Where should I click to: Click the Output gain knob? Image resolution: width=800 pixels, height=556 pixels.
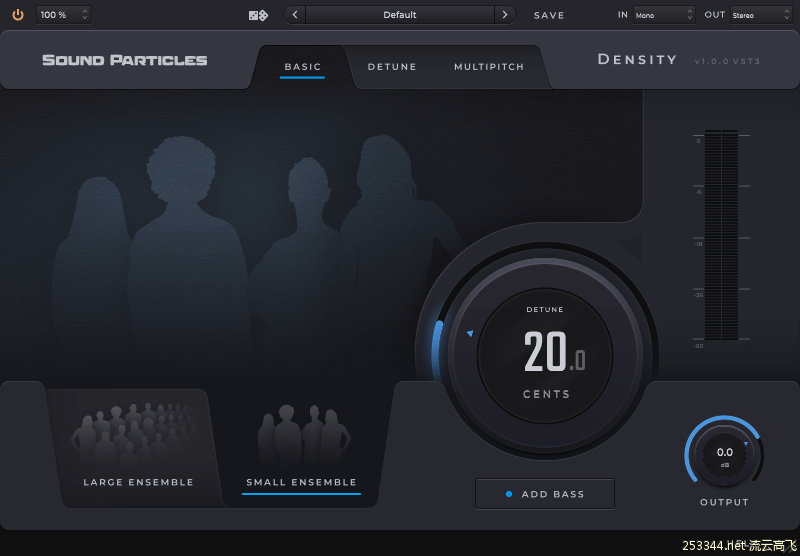click(724, 454)
